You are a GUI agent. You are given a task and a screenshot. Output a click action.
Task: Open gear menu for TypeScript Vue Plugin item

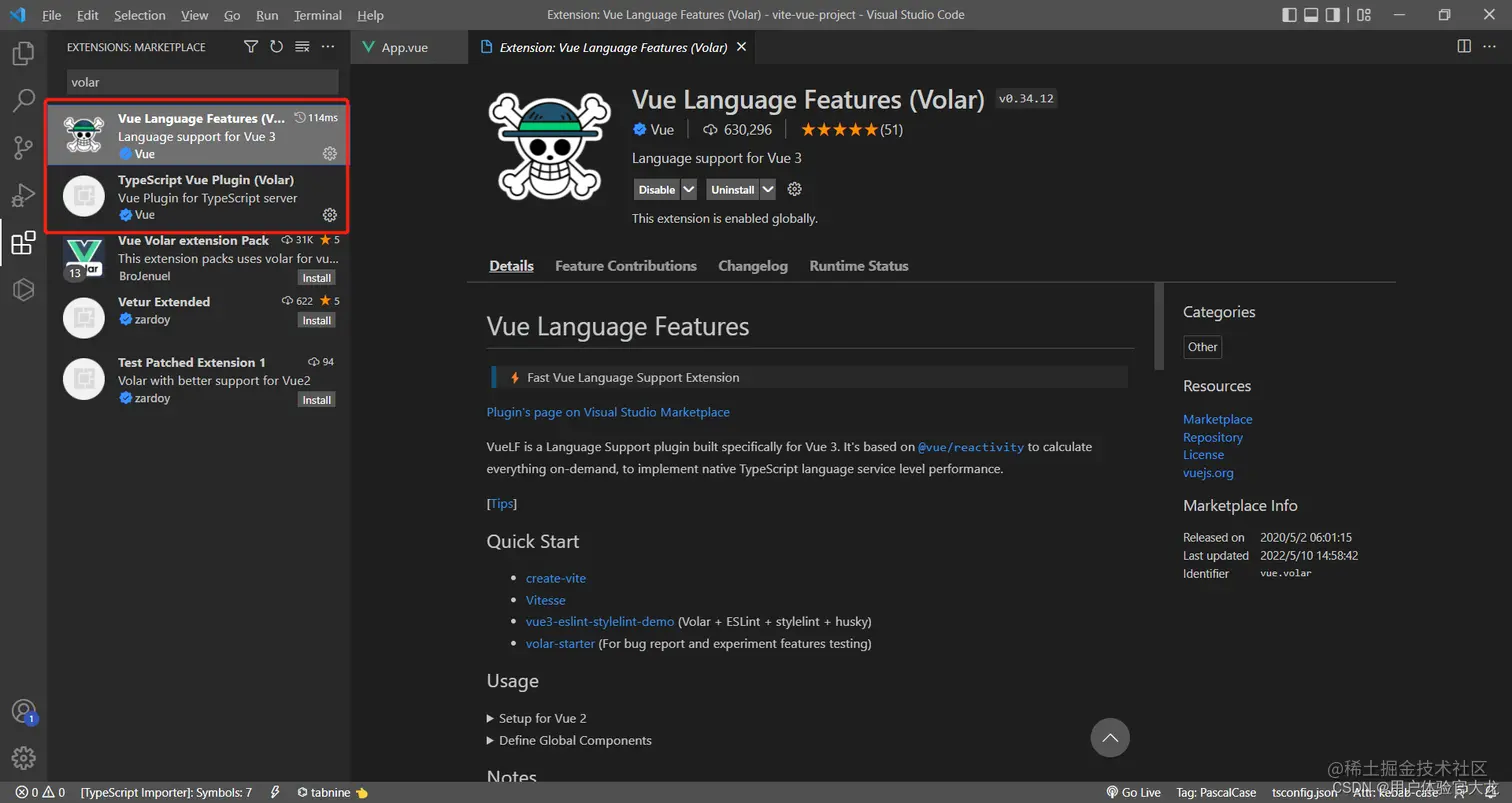click(329, 215)
